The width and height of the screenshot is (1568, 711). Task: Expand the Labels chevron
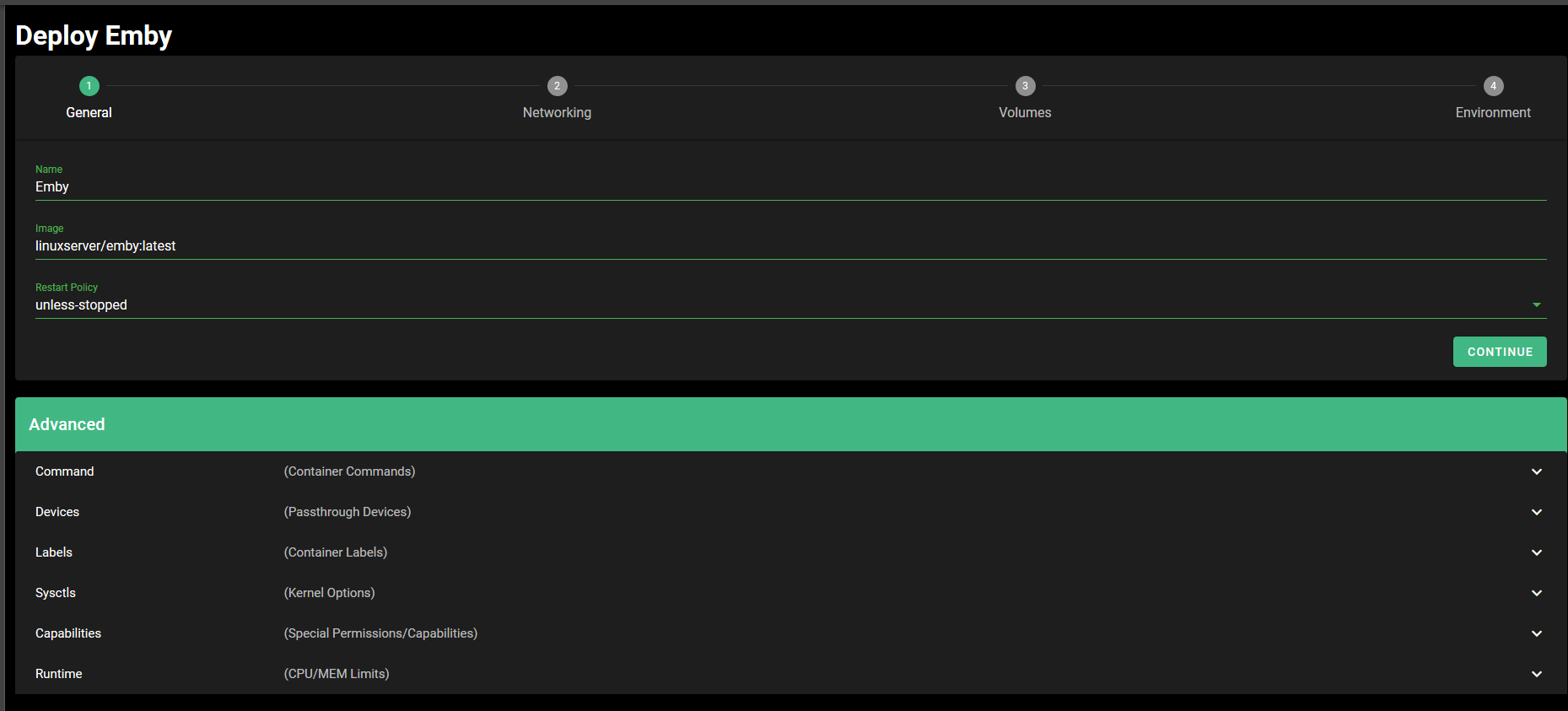(1537, 552)
